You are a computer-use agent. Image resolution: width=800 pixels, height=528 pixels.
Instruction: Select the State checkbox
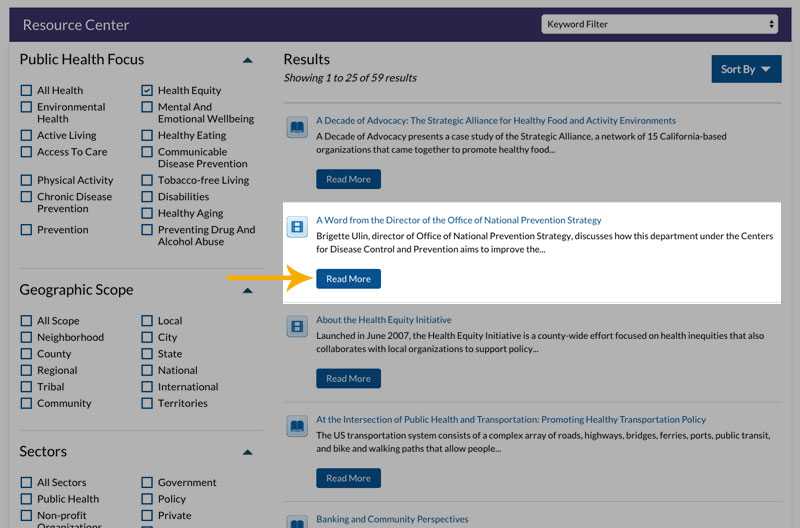147,354
